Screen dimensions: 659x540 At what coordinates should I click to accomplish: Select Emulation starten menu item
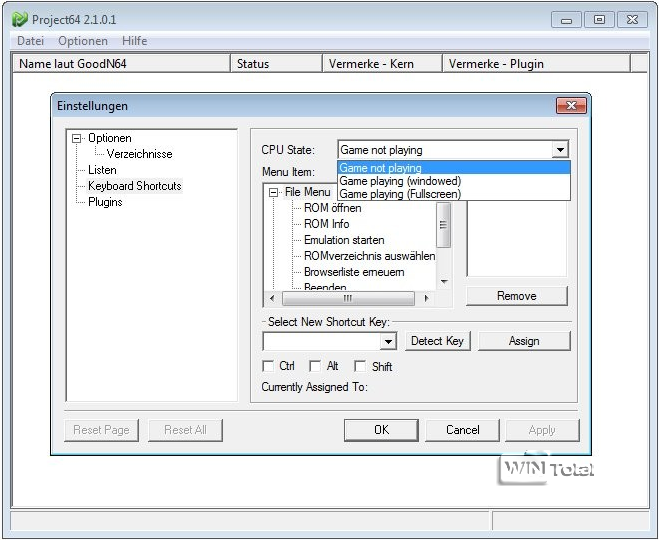[x=344, y=240]
